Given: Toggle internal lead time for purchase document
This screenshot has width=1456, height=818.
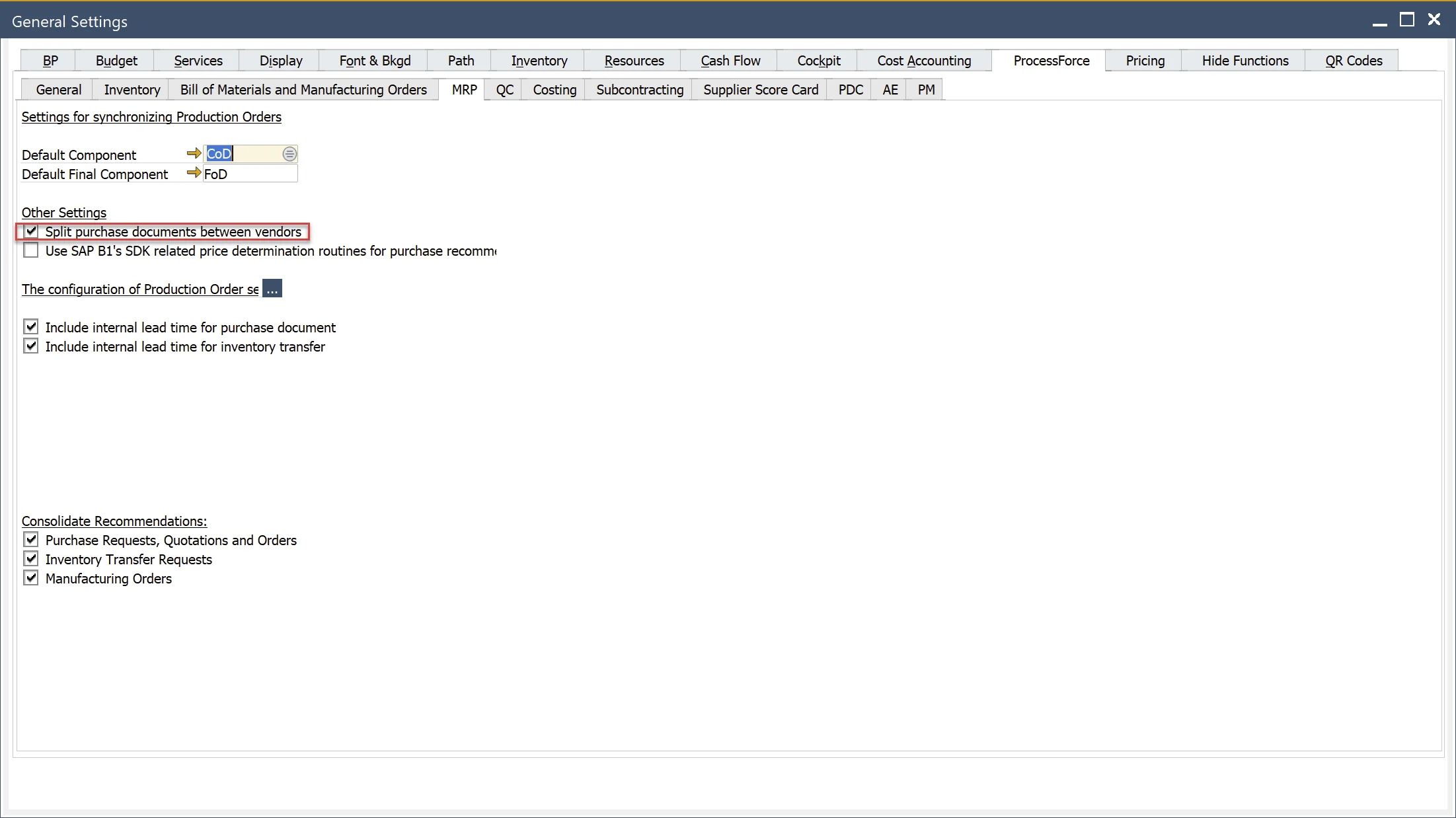Looking at the screenshot, I should 31,327.
